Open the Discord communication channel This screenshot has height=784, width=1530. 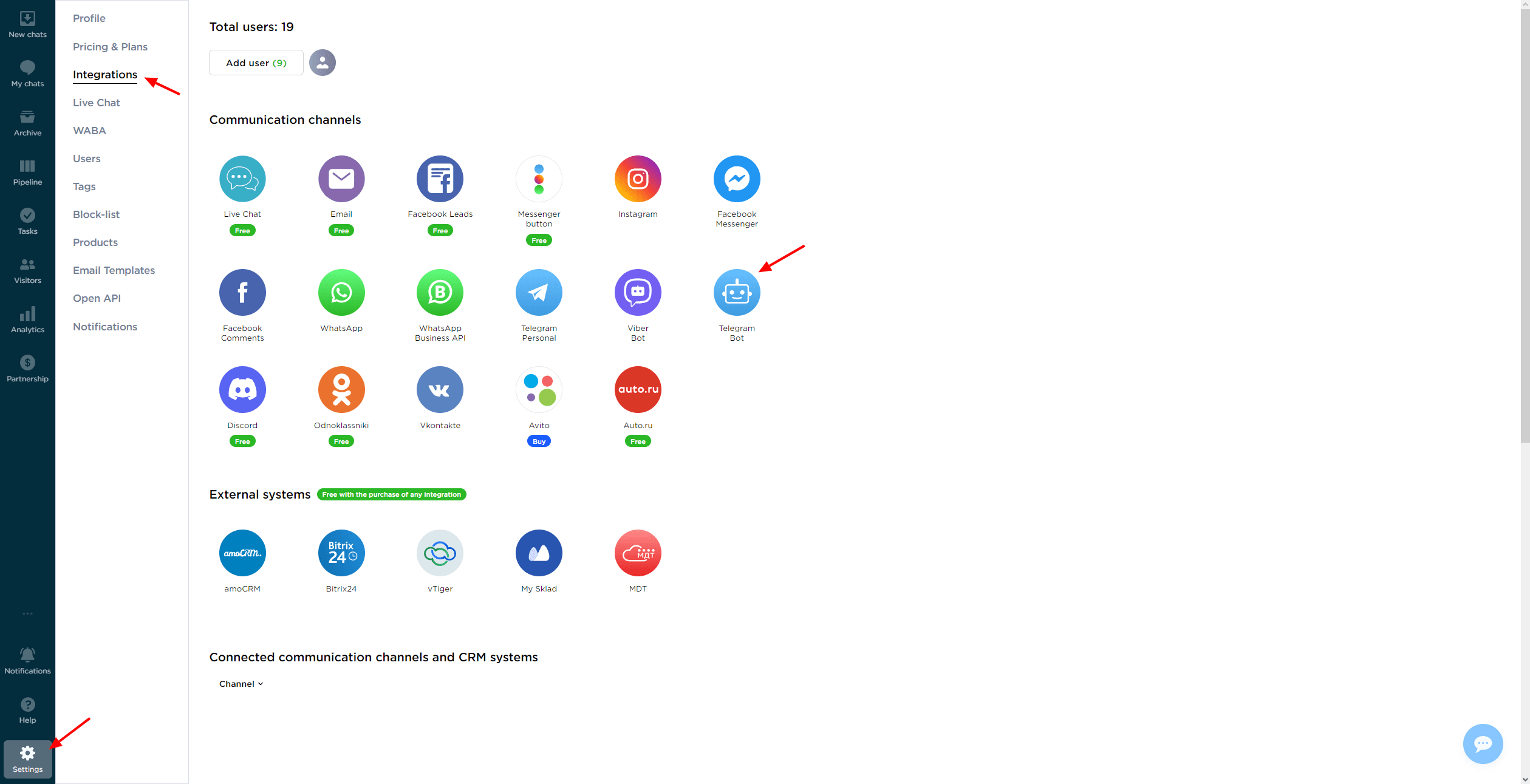click(x=242, y=389)
